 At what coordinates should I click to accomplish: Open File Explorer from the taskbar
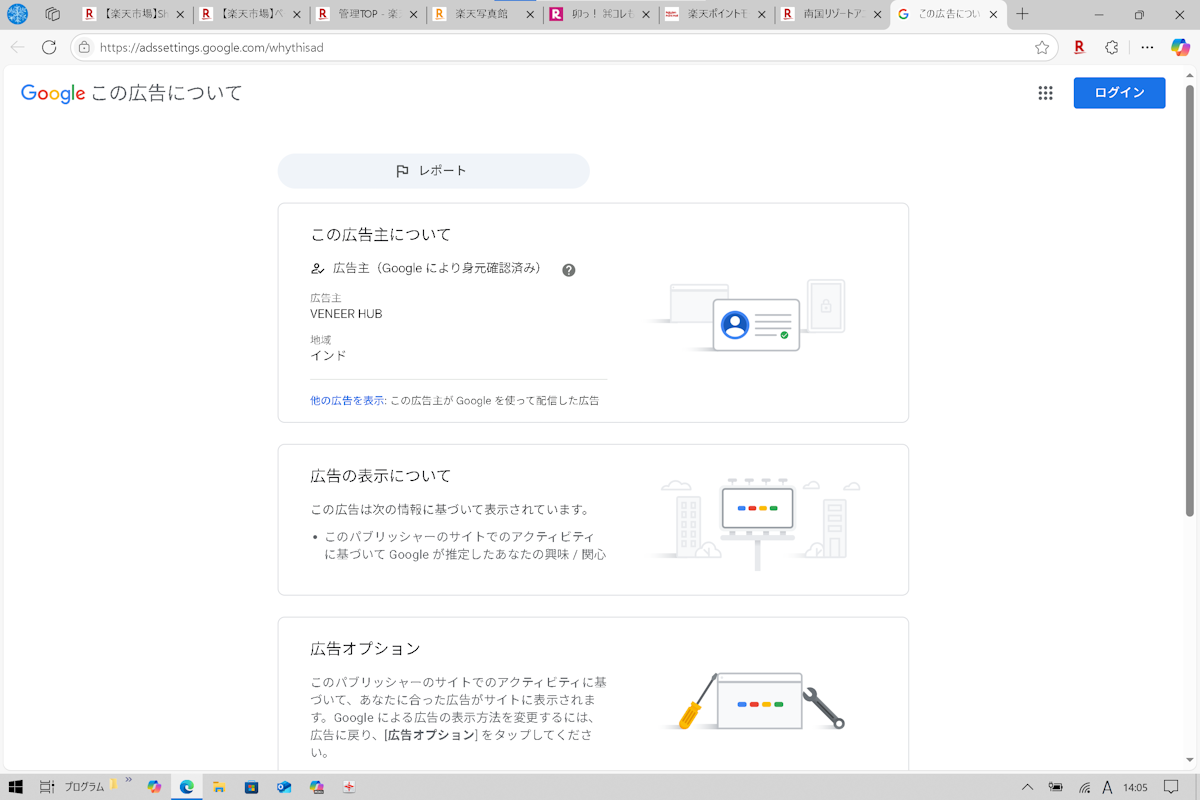[219, 787]
